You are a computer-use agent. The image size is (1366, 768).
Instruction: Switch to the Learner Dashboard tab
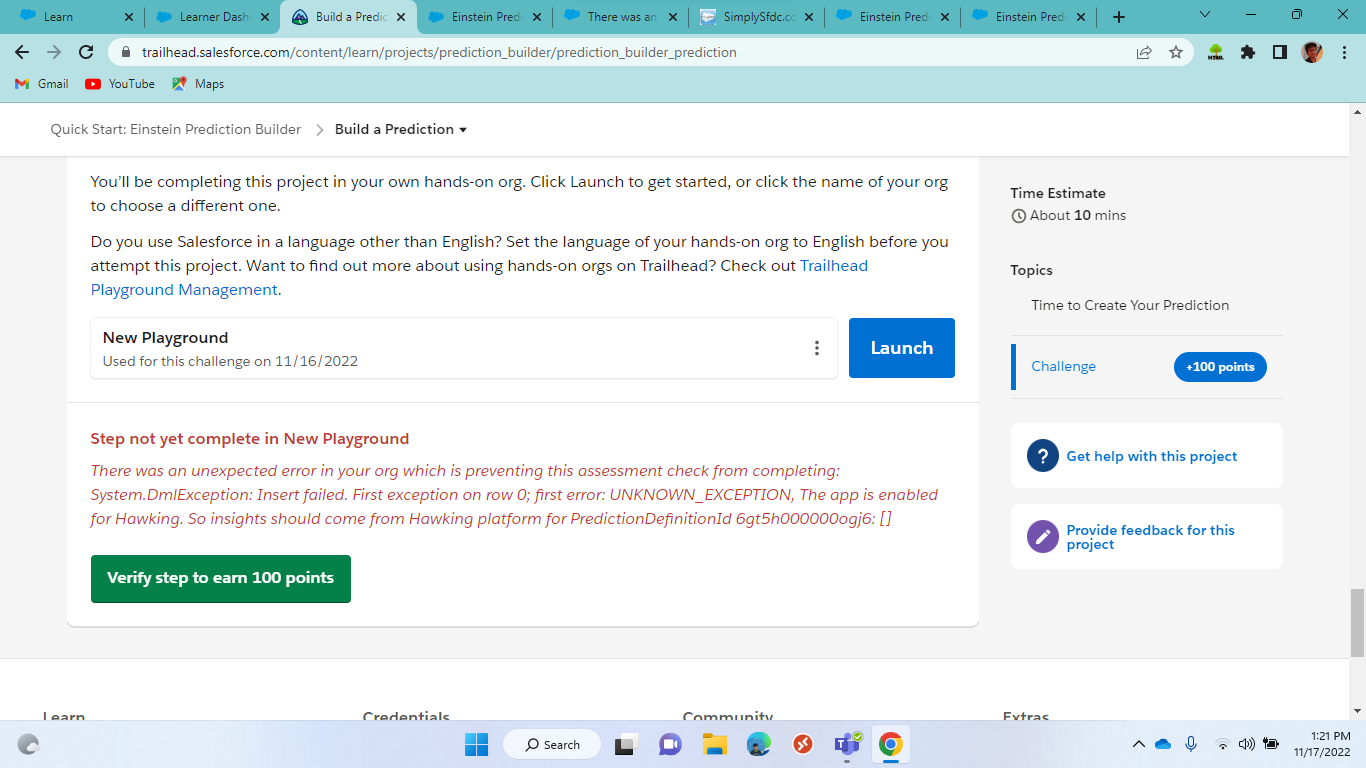coord(211,17)
